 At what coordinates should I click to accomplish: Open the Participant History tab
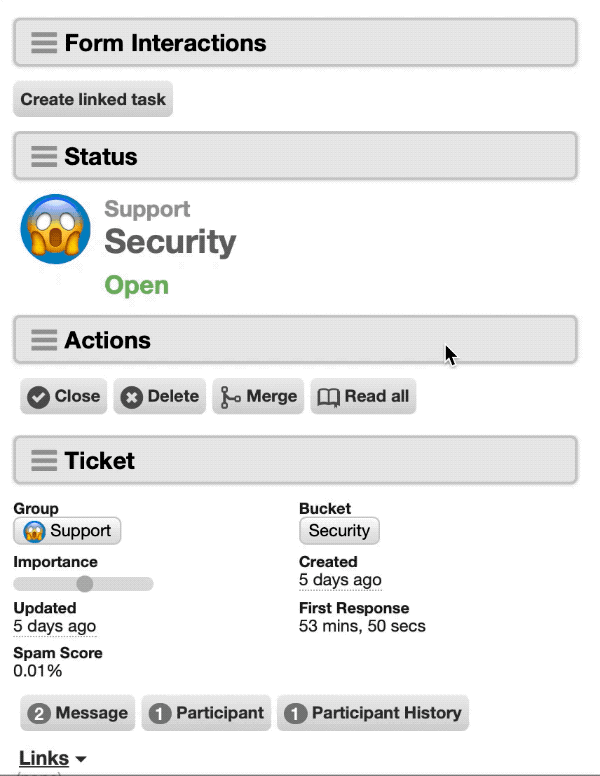[x=373, y=713]
